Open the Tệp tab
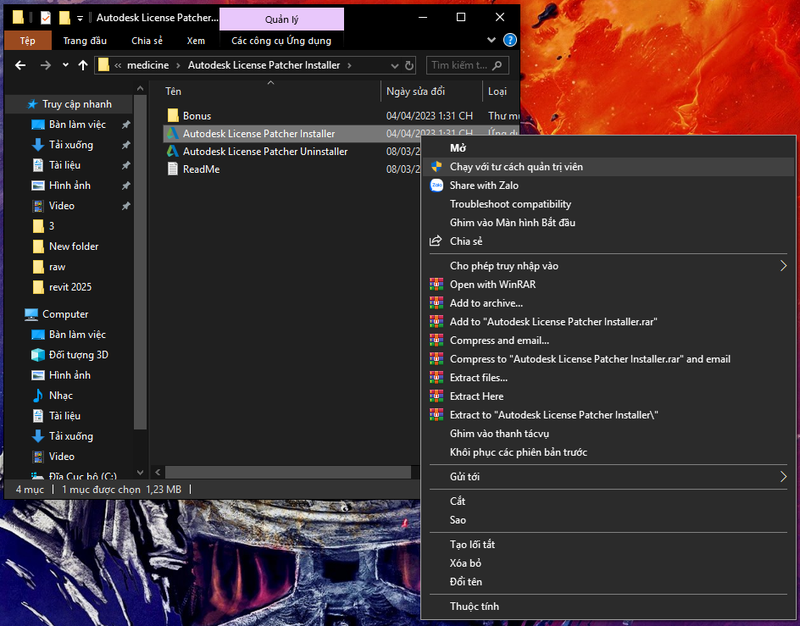 coord(28,41)
